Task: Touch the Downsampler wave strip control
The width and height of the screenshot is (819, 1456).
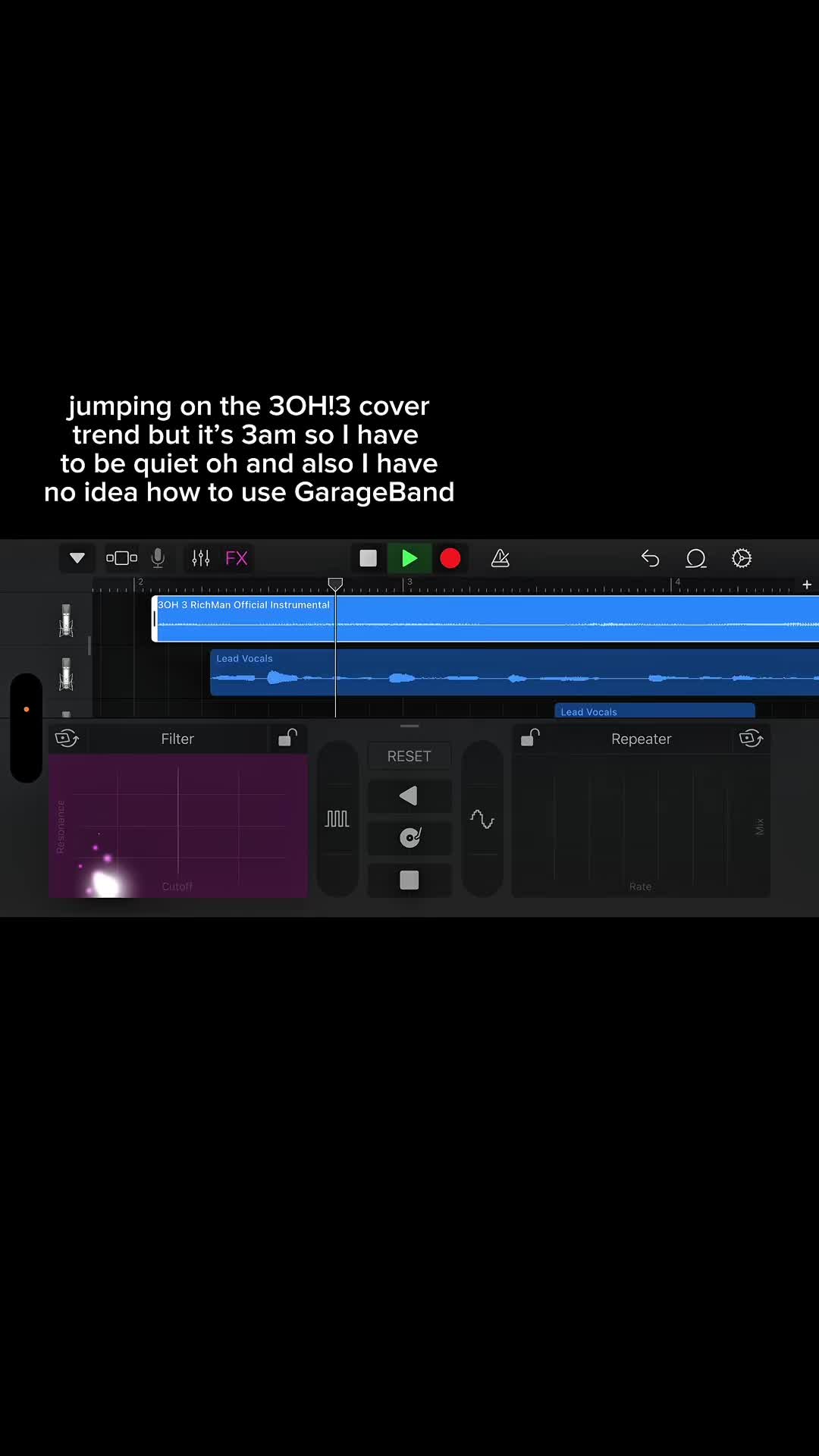Action: click(x=482, y=819)
